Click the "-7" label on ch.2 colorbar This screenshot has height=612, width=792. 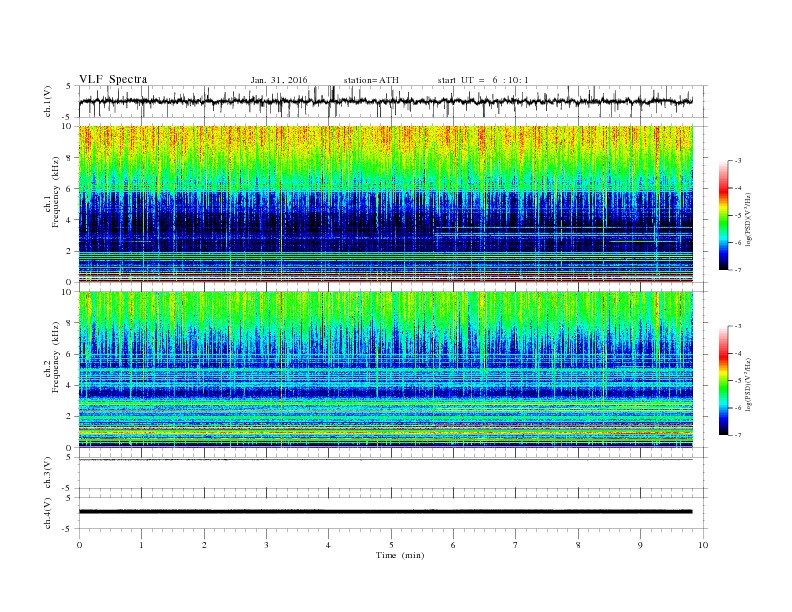(x=738, y=435)
